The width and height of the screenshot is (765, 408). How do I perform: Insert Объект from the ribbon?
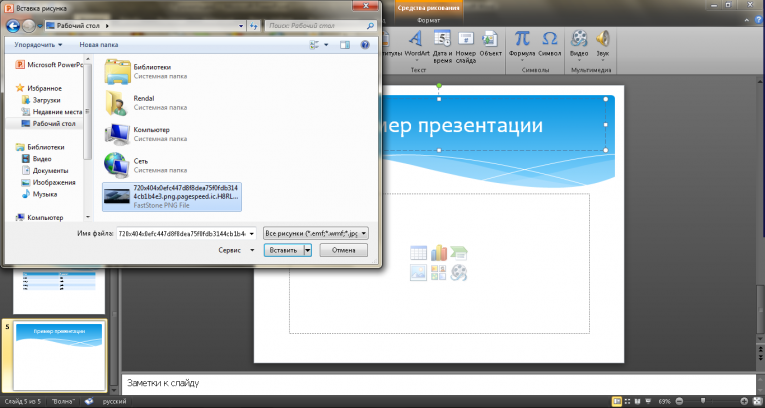490,45
